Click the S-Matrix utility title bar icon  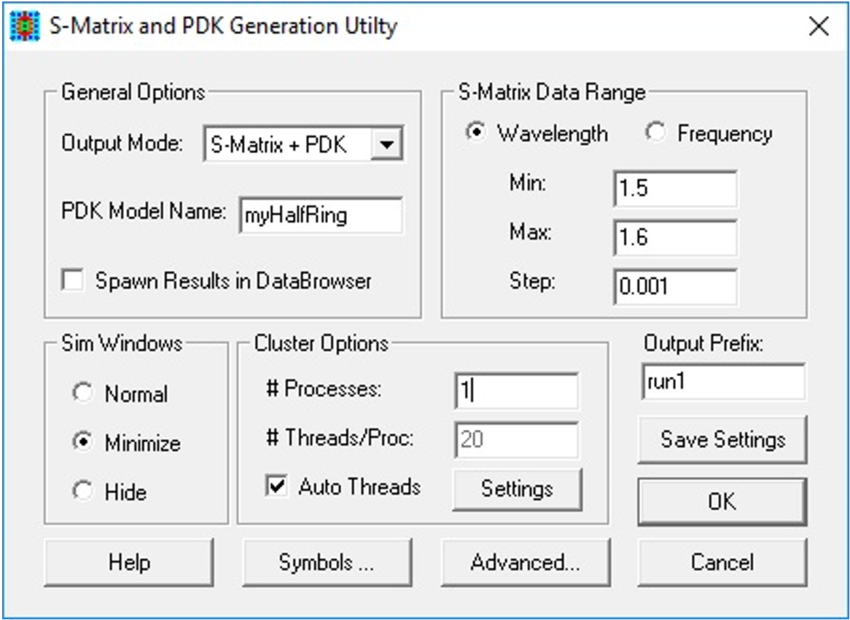(25, 27)
